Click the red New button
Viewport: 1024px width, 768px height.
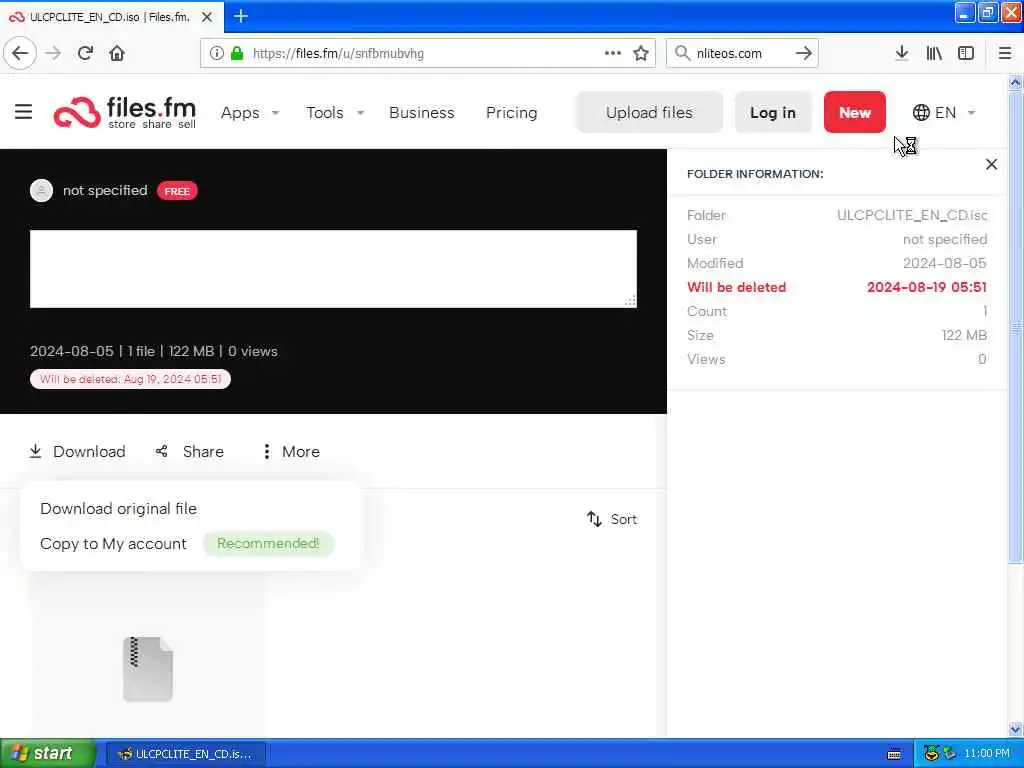[x=854, y=112]
